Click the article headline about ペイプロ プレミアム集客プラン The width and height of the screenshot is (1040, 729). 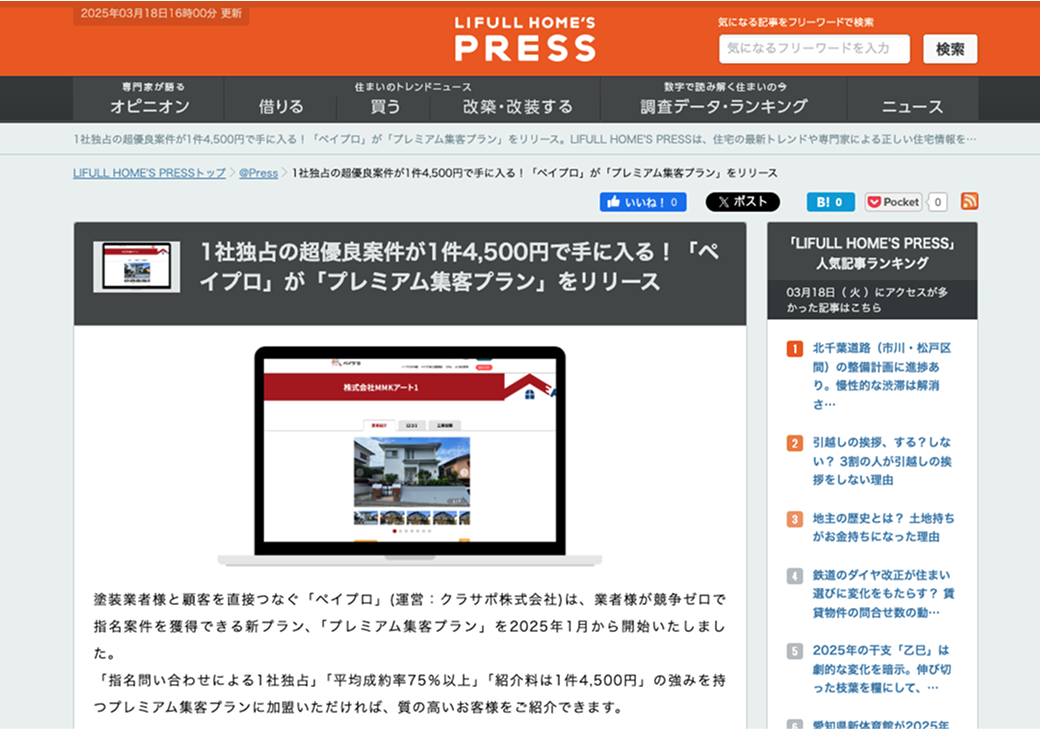[x=459, y=267]
